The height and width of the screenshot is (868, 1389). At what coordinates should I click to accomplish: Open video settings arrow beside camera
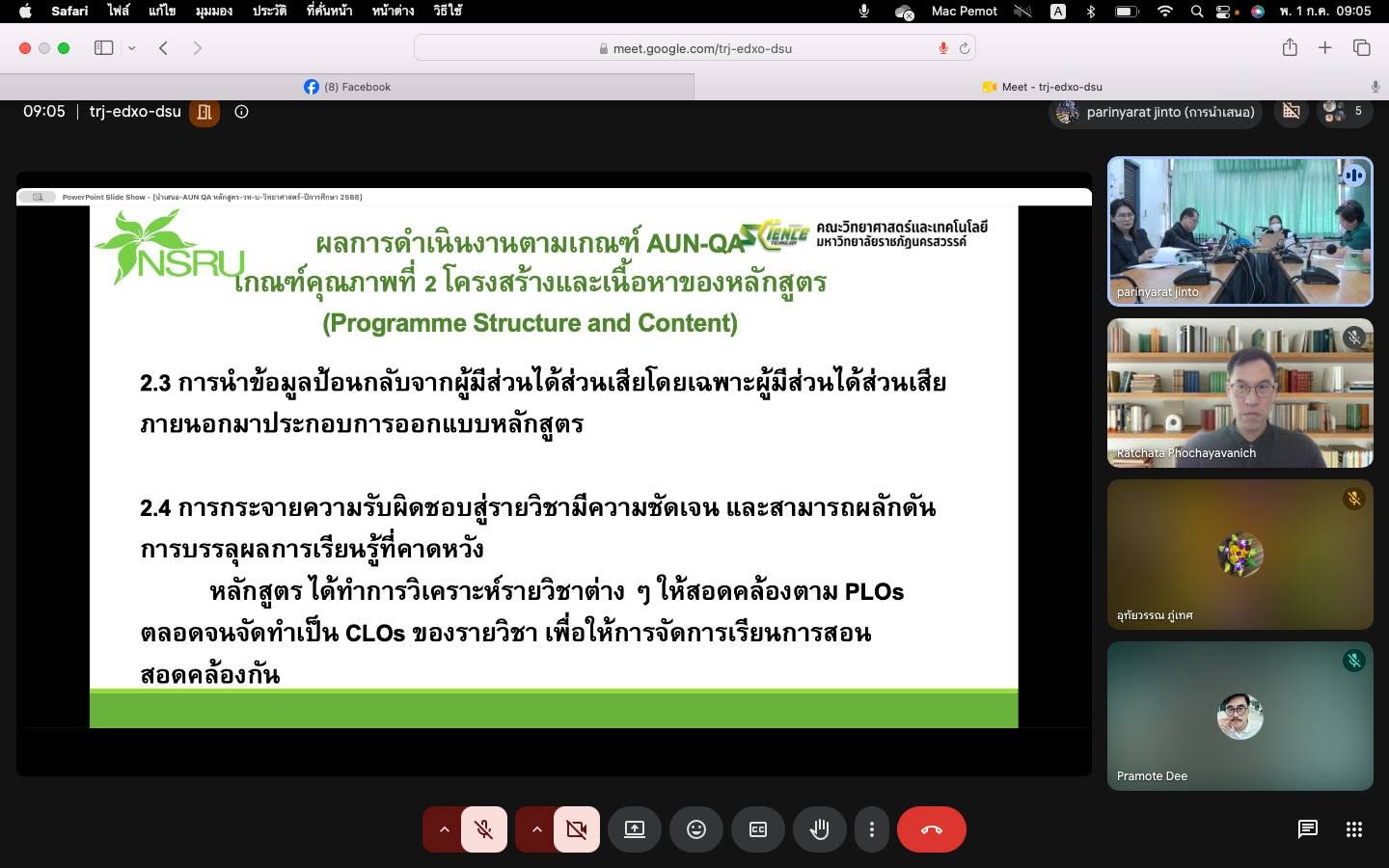pyautogui.click(x=536, y=829)
